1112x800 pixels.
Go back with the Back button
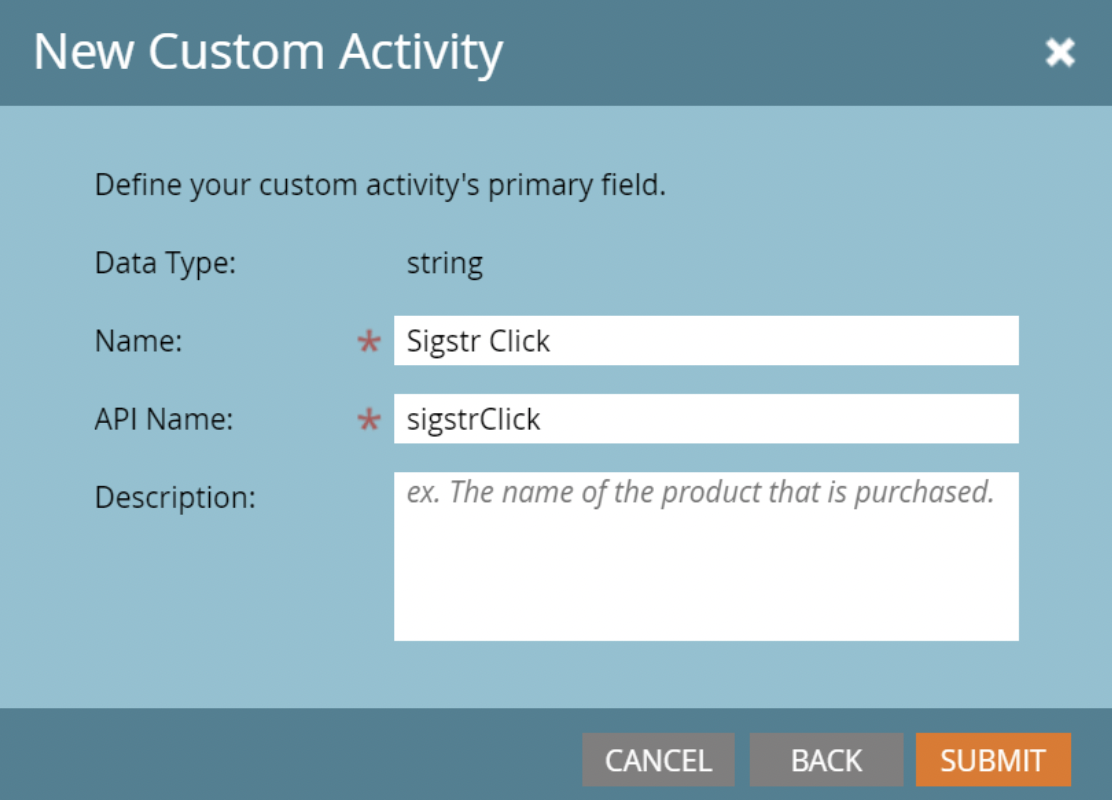[x=826, y=760]
